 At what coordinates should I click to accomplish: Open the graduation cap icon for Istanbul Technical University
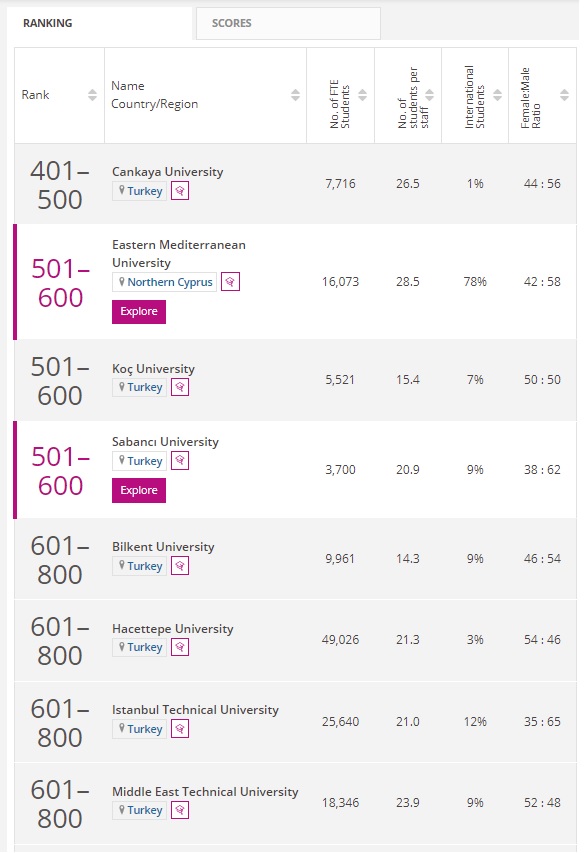pos(180,729)
